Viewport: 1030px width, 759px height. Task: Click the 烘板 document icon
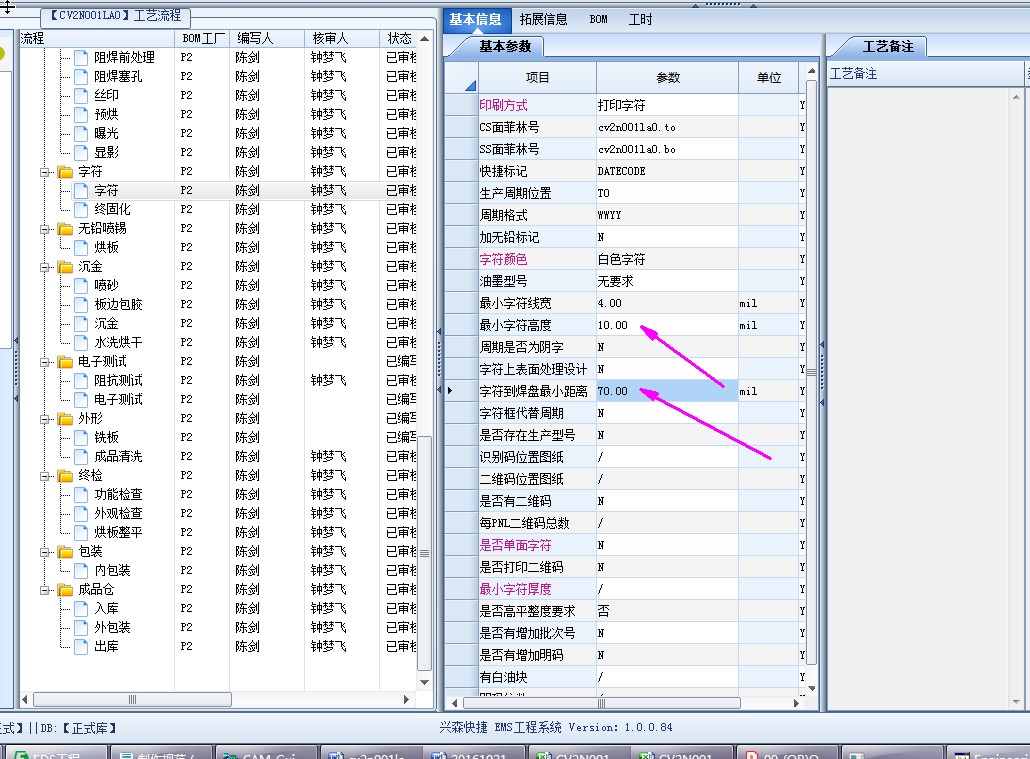click(x=81, y=248)
